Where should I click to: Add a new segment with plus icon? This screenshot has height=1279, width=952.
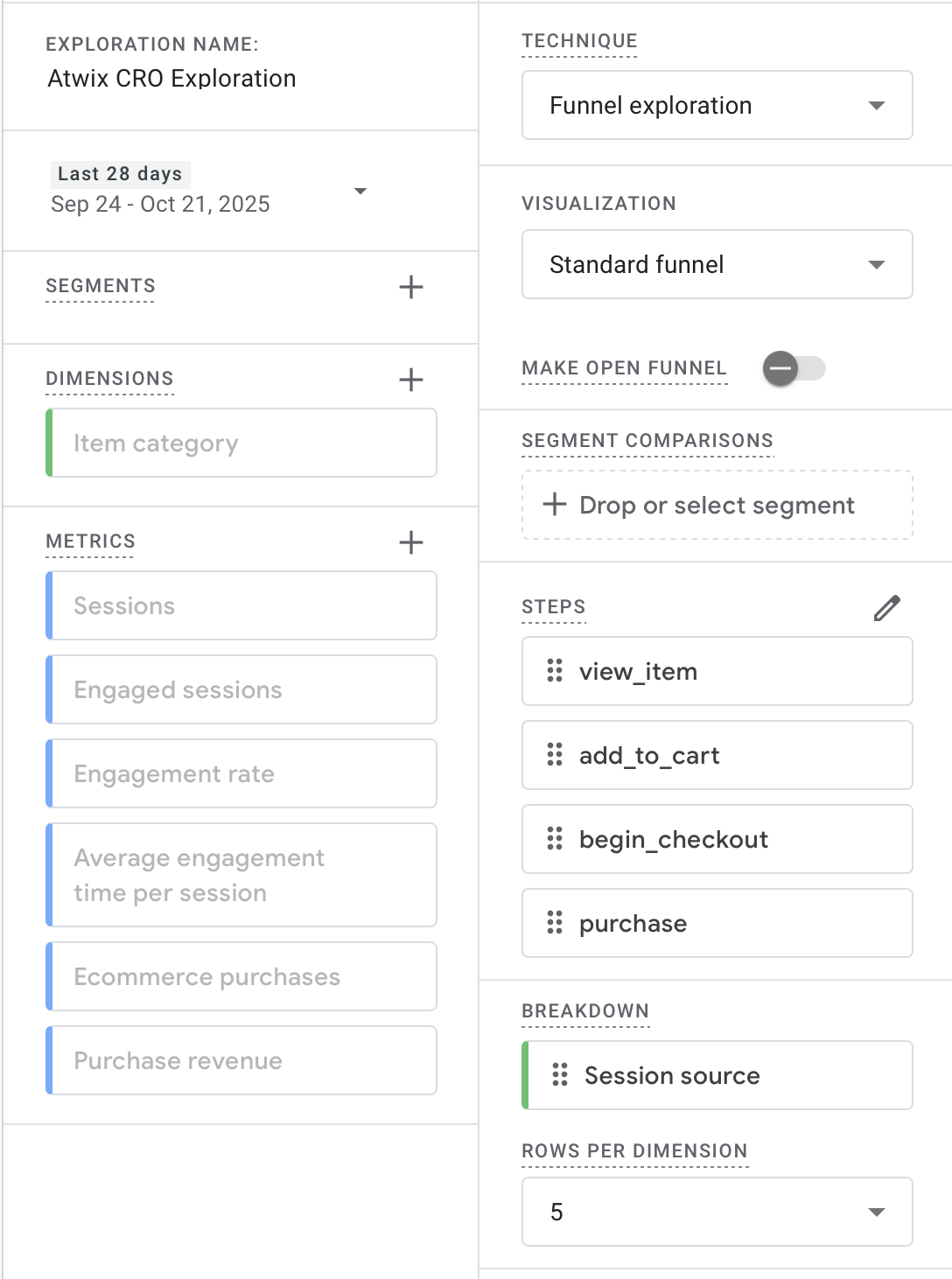[410, 287]
